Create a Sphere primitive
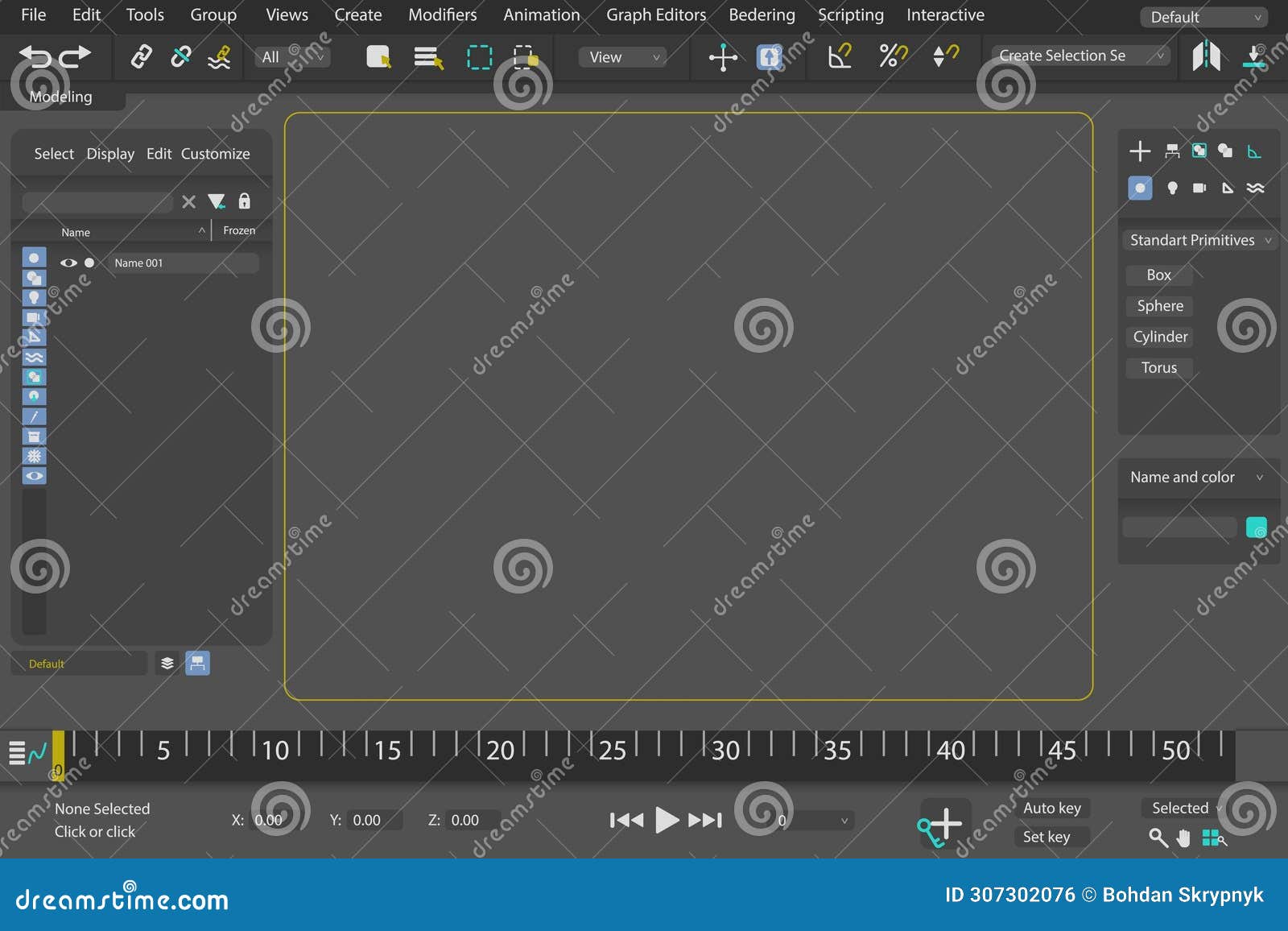Screen dimensions: 1288x931 [x=1159, y=306]
